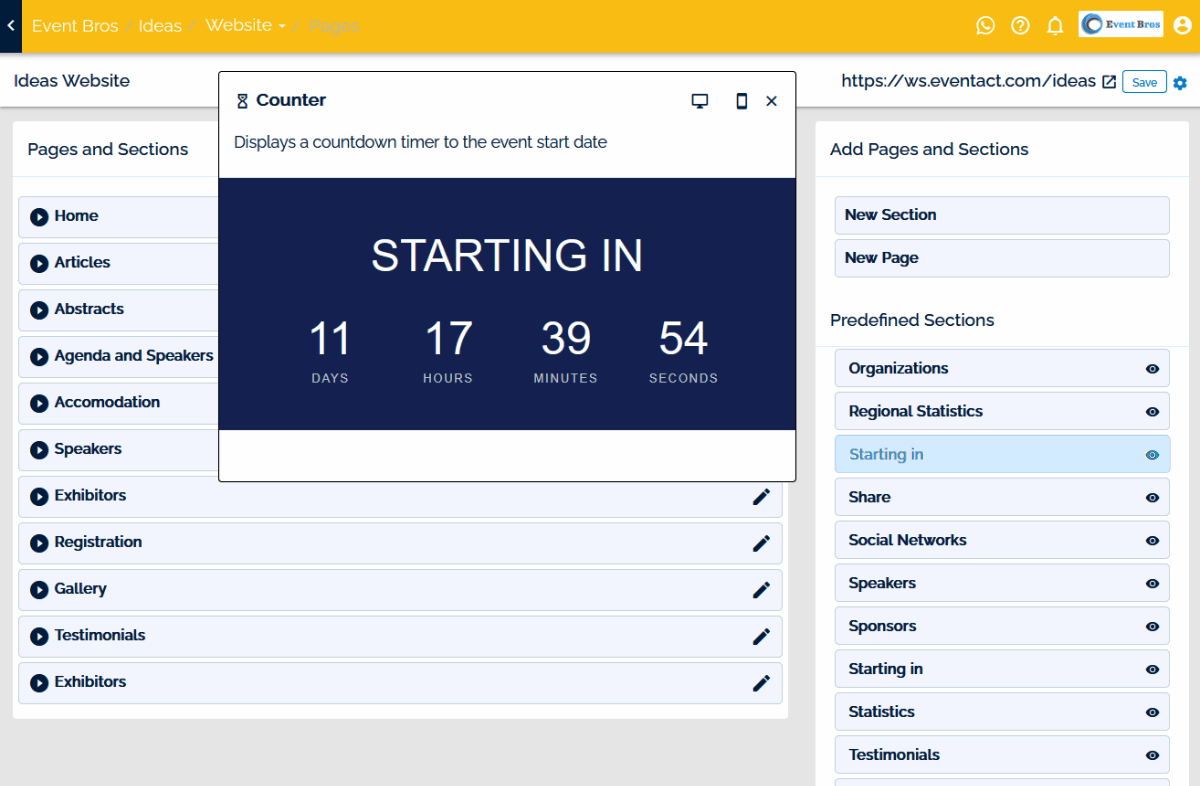Image resolution: width=1200 pixels, height=786 pixels.
Task: Click edit pencil for Gallery page
Action: [x=761, y=590]
